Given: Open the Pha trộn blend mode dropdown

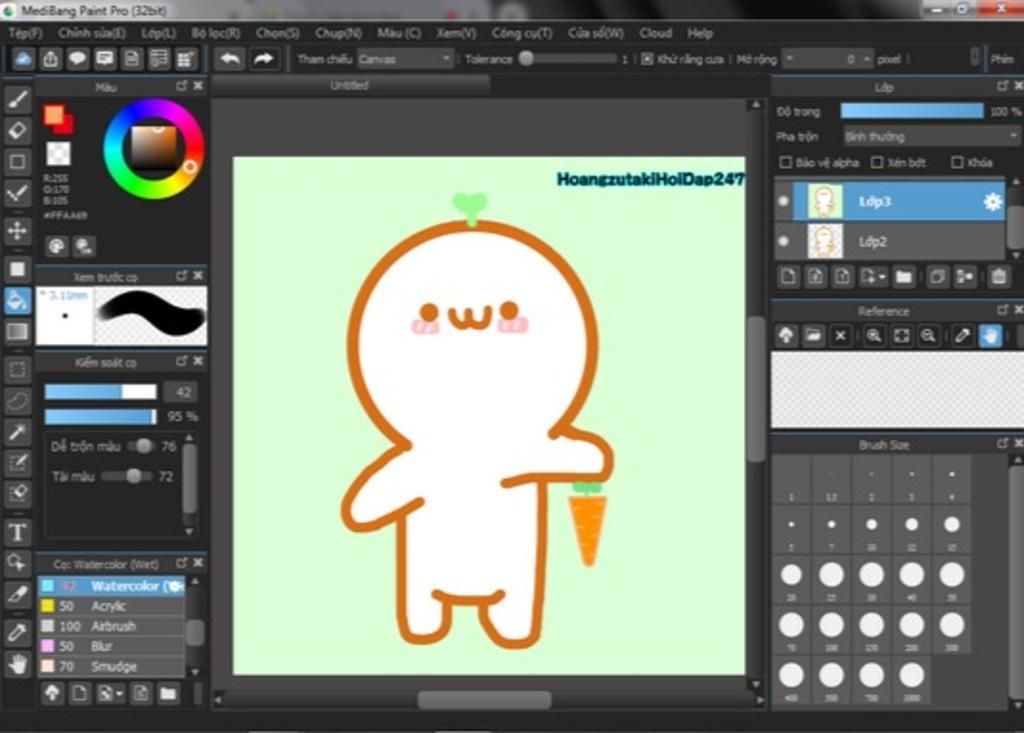Looking at the screenshot, I should click(930, 137).
